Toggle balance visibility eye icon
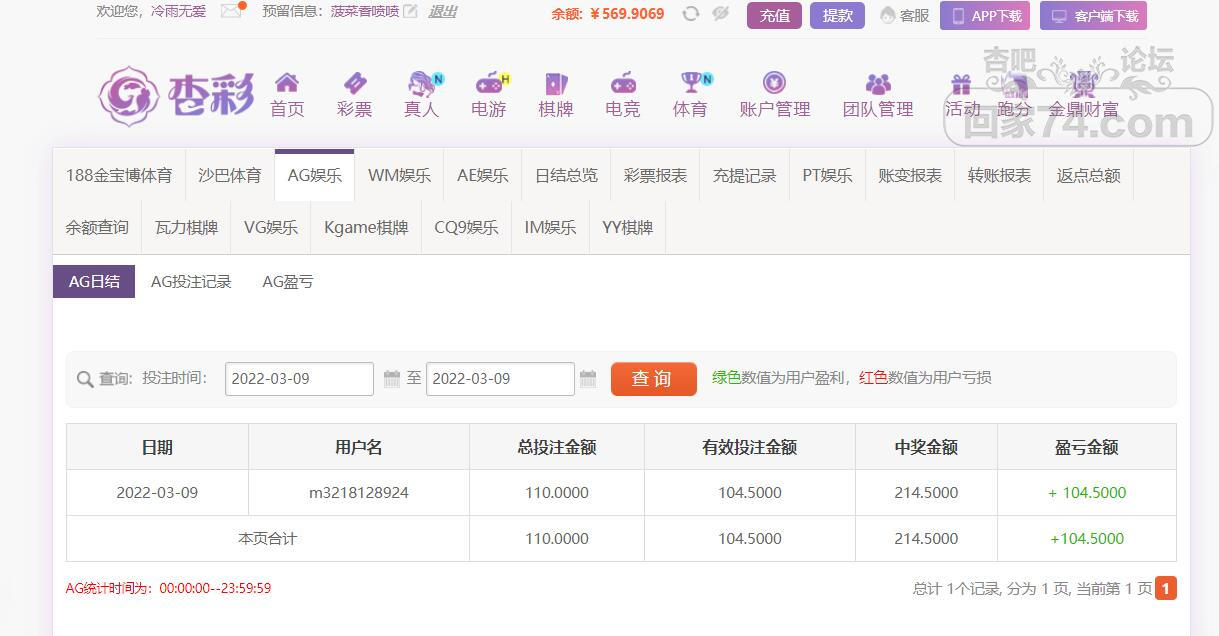Image resolution: width=1219 pixels, height=636 pixels. (x=720, y=14)
